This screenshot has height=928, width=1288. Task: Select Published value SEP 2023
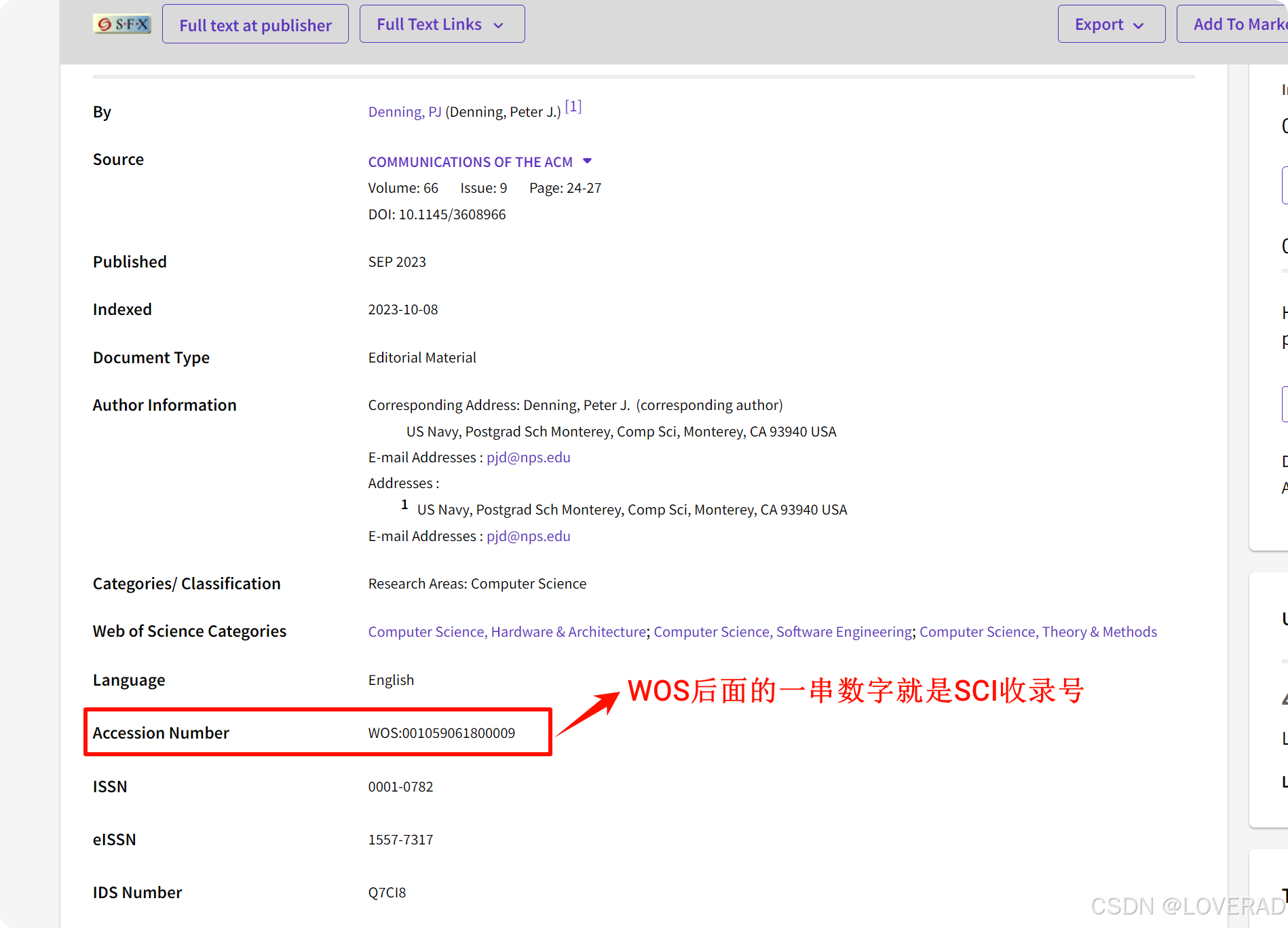[x=397, y=262]
